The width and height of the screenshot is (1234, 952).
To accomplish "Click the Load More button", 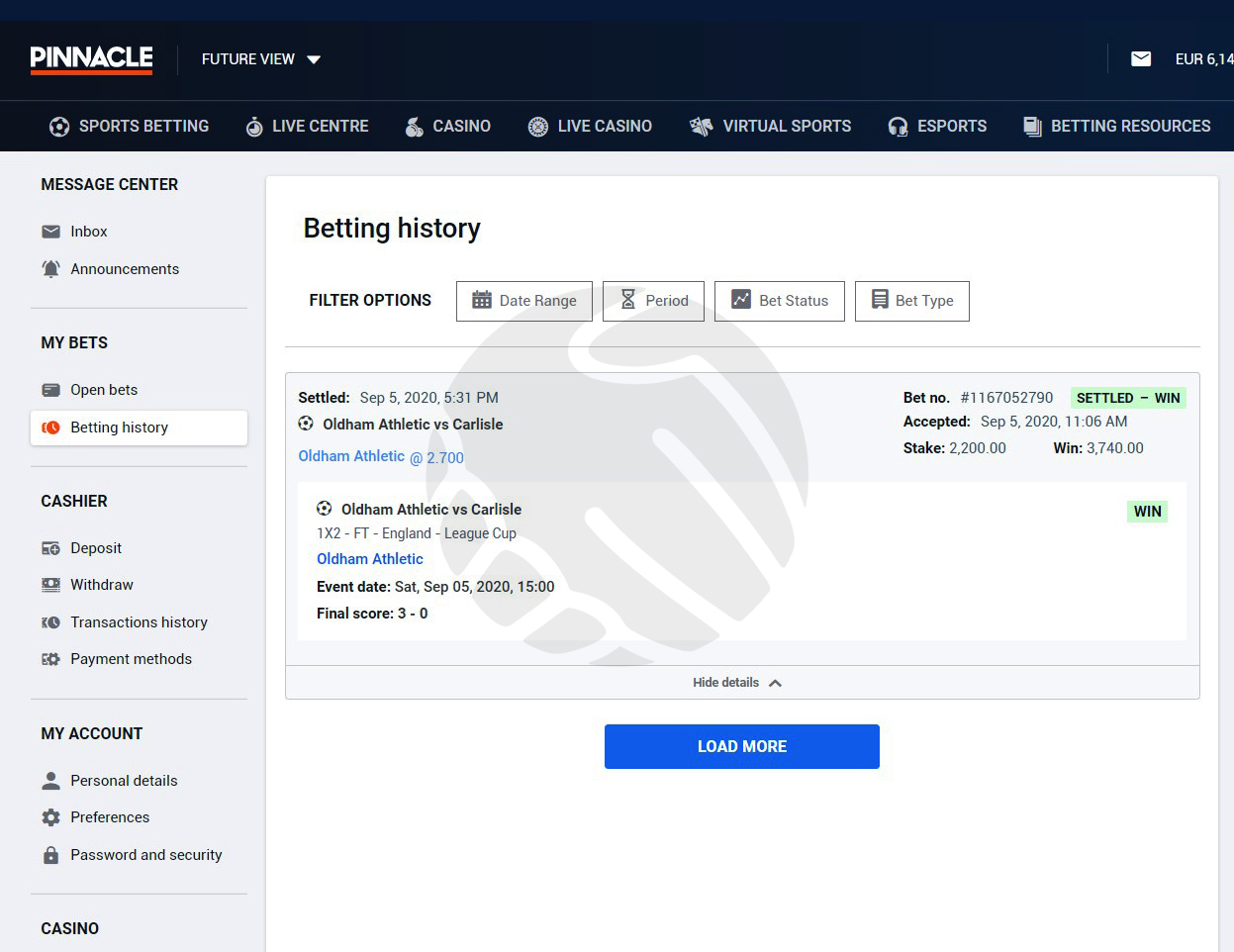I will tap(742, 746).
